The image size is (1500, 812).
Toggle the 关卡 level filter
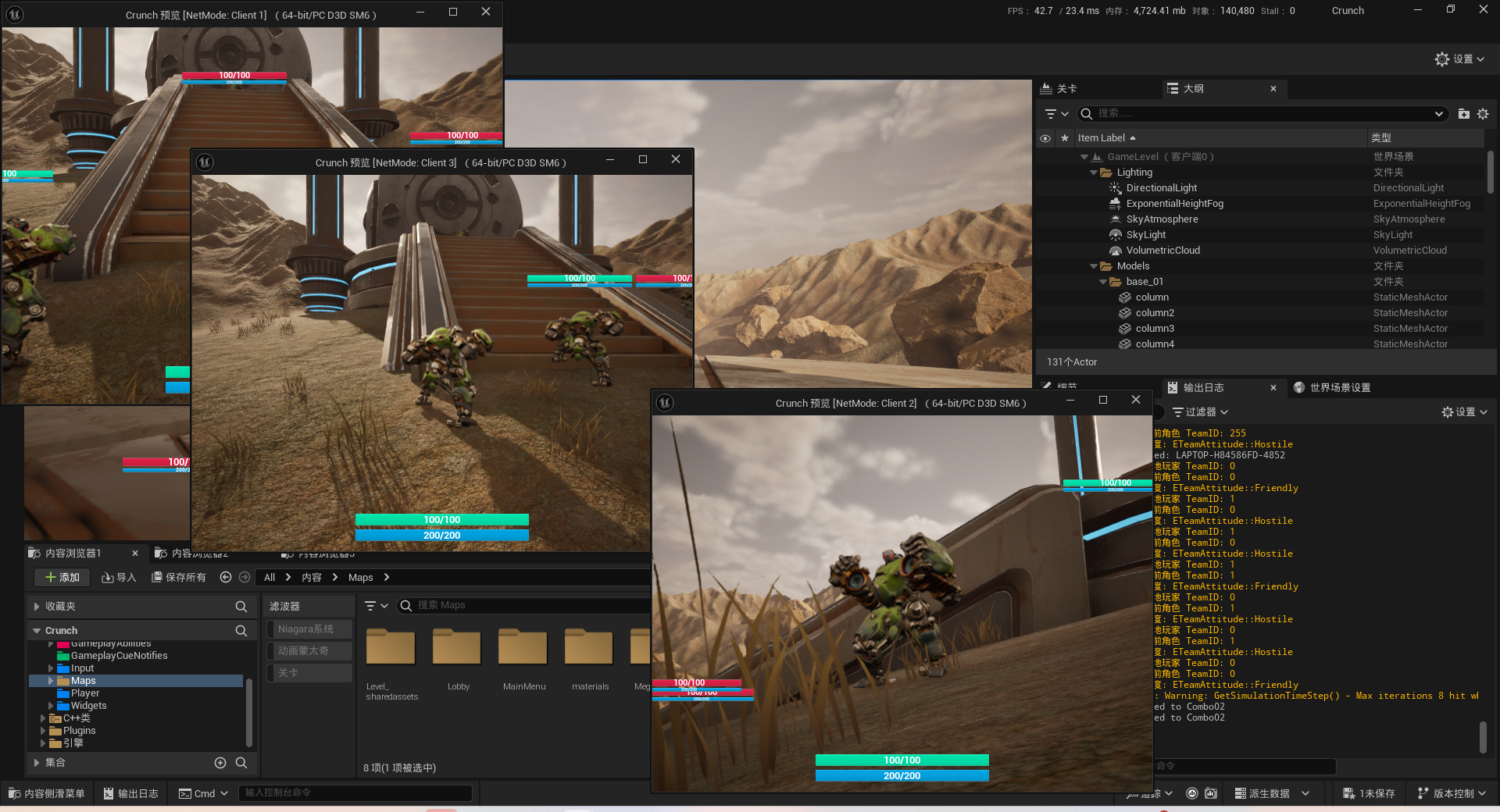(x=309, y=673)
